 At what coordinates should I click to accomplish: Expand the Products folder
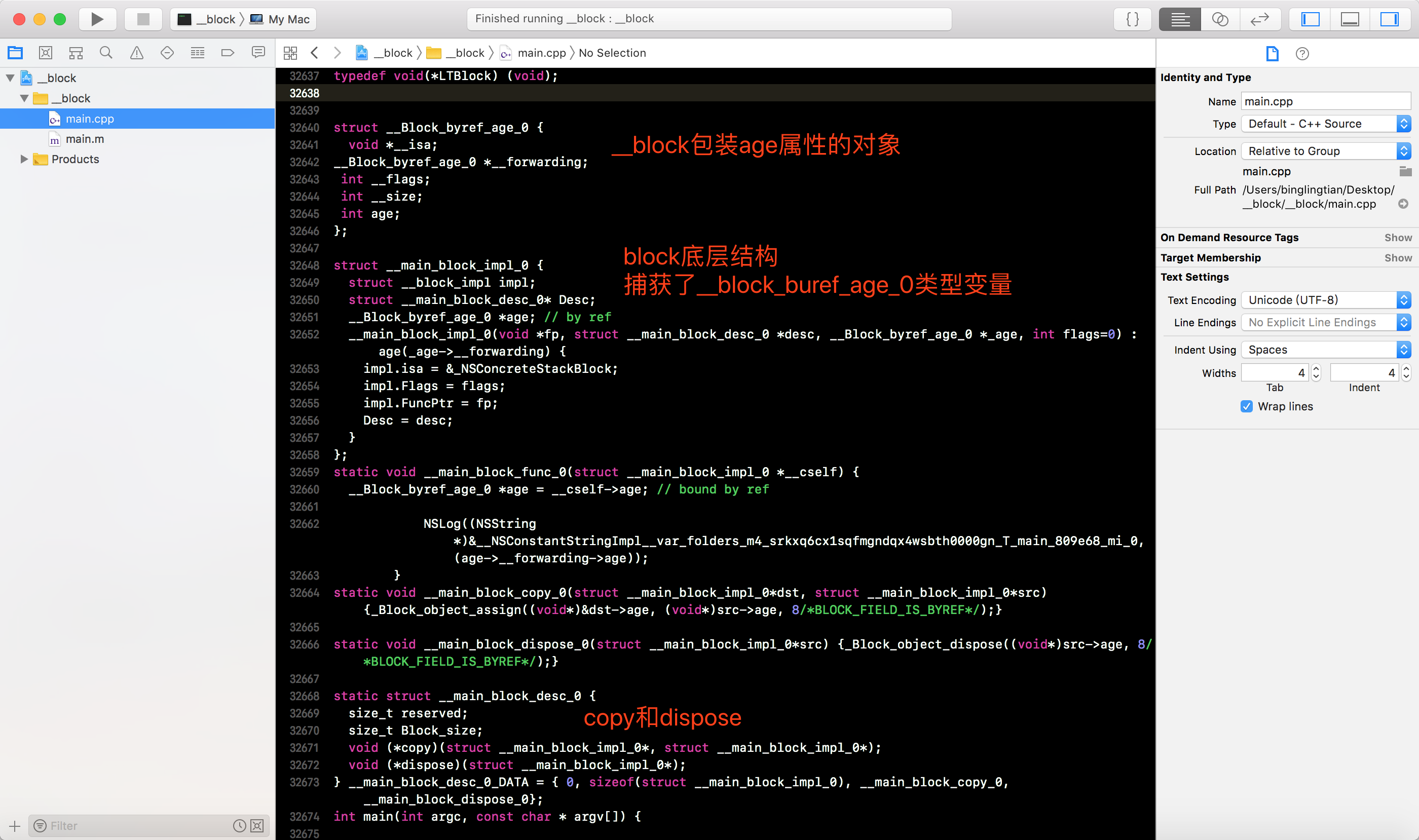(x=24, y=160)
